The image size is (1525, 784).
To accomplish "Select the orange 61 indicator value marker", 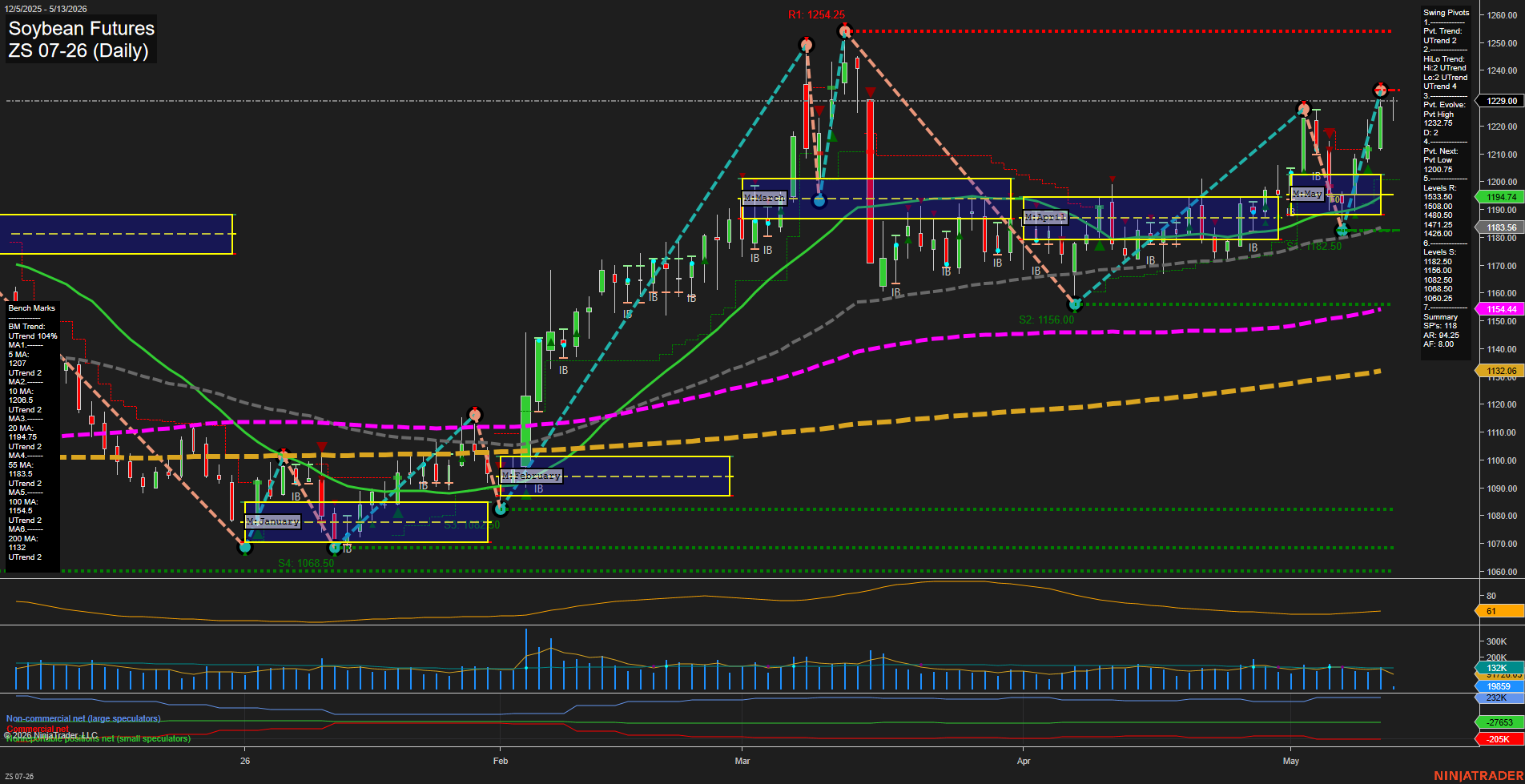I will pos(1499,611).
